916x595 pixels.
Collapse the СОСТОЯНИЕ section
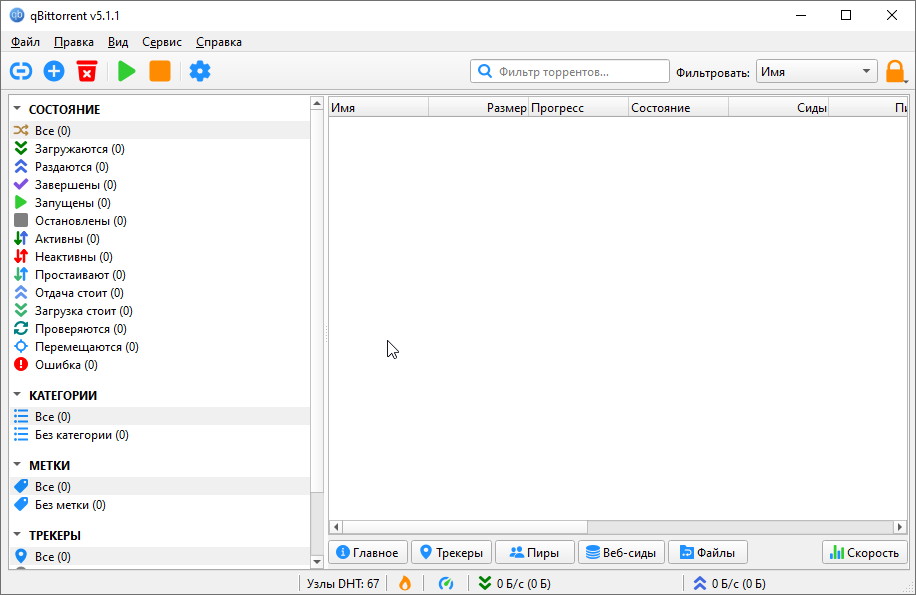click(x=17, y=109)
